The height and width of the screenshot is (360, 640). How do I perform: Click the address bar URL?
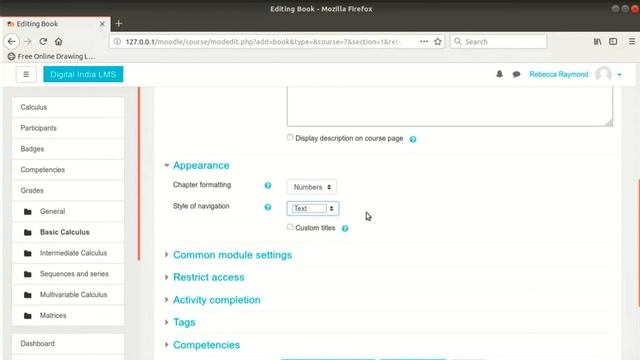[x=263, y=42]
